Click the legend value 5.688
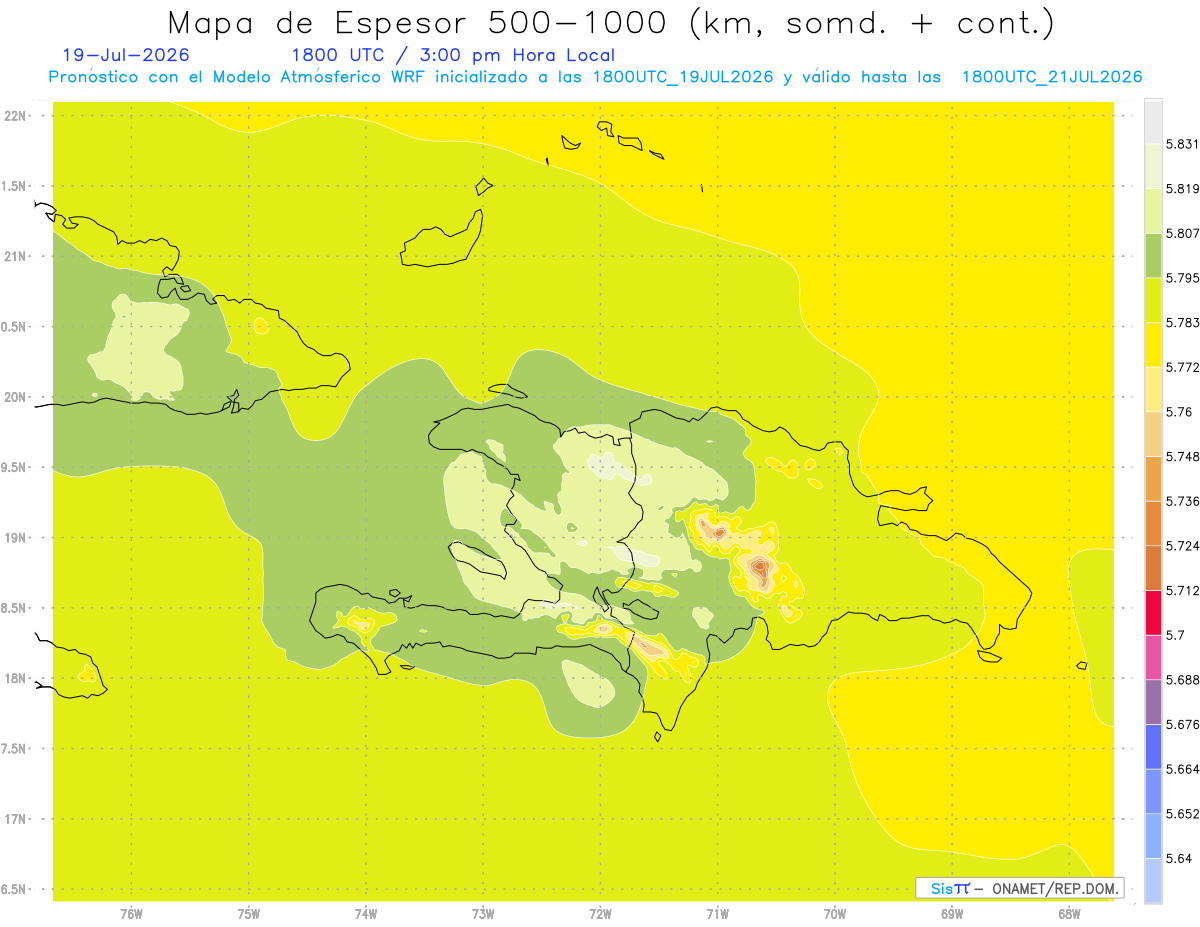The width and height of the screenshot is (1200, 927). (x=1183, y=679)
